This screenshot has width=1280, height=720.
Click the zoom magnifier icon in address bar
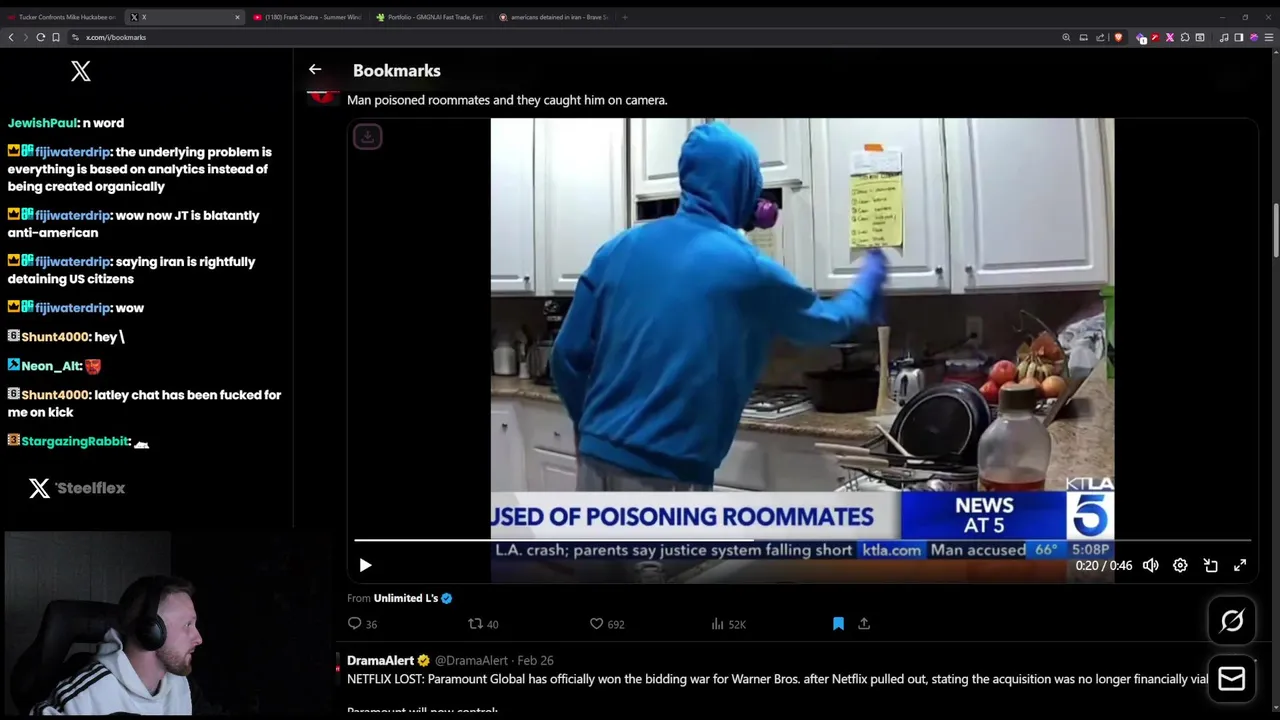[x=1066, y=37]
